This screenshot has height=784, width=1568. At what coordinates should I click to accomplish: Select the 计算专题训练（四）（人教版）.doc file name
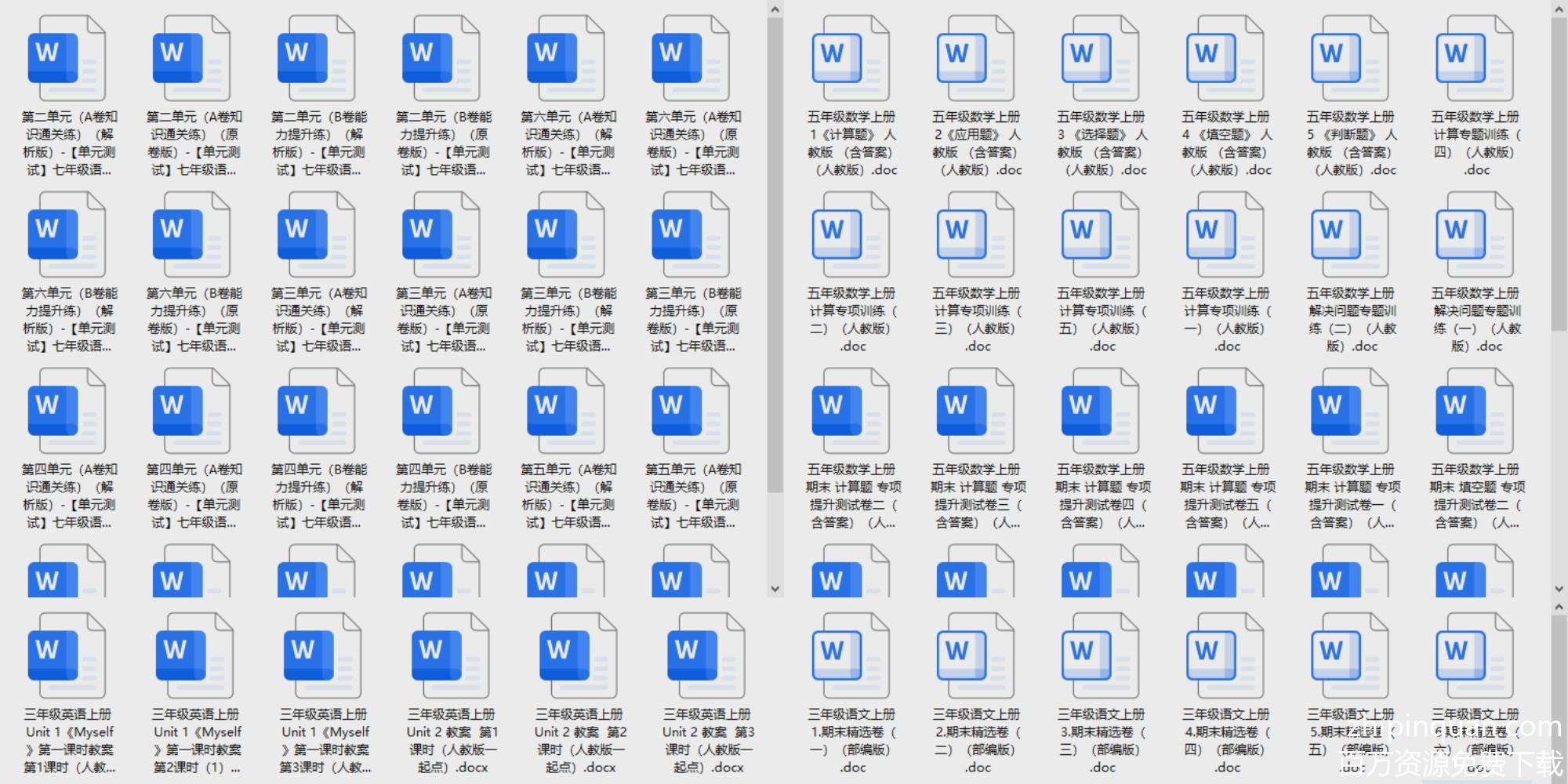pos(1475,143)
